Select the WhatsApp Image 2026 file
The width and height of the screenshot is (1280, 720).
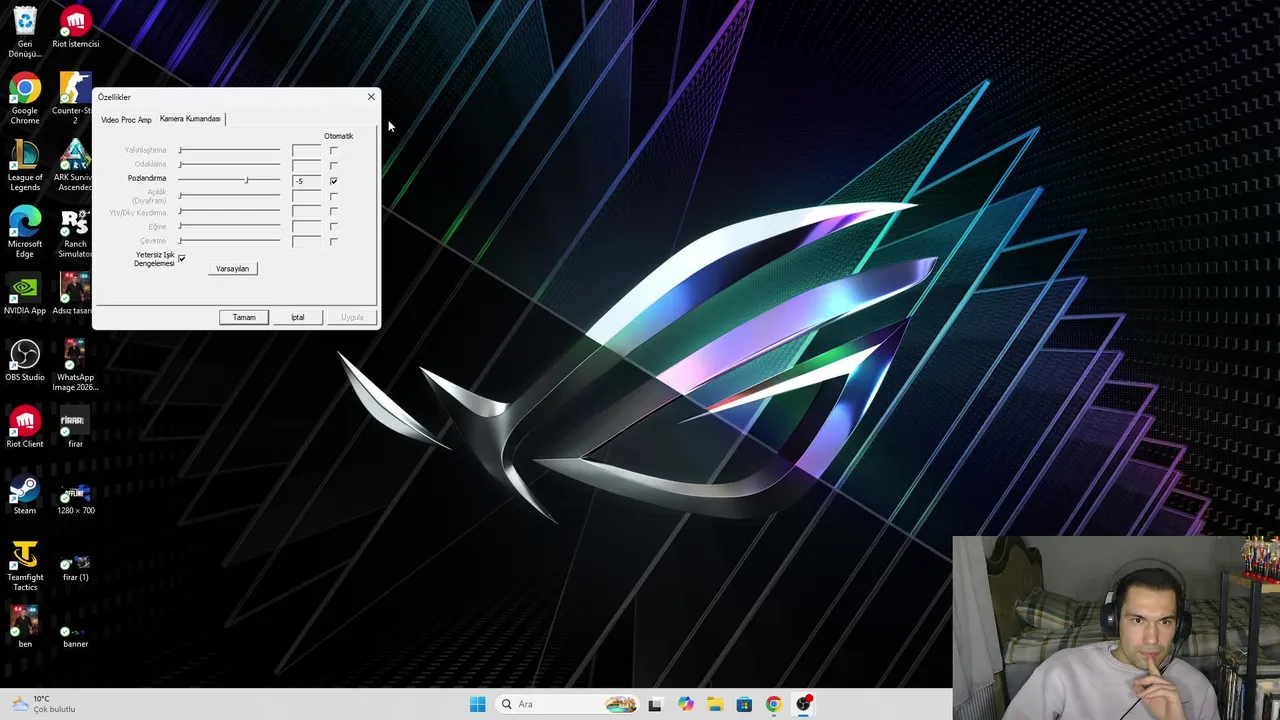pyautogui.click(x=75, y=365)
